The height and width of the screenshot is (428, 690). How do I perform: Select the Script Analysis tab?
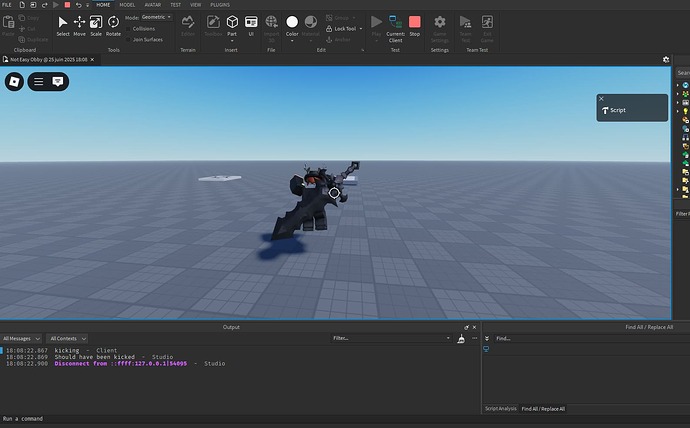[500, 409]
